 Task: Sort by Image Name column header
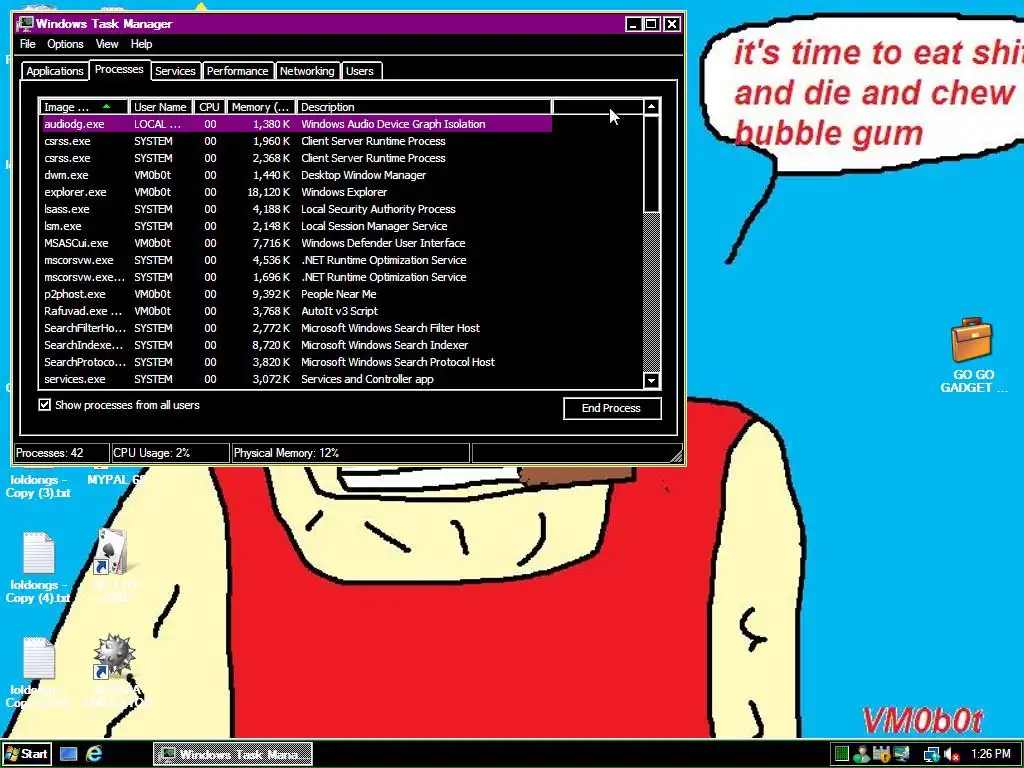(83, 107)
